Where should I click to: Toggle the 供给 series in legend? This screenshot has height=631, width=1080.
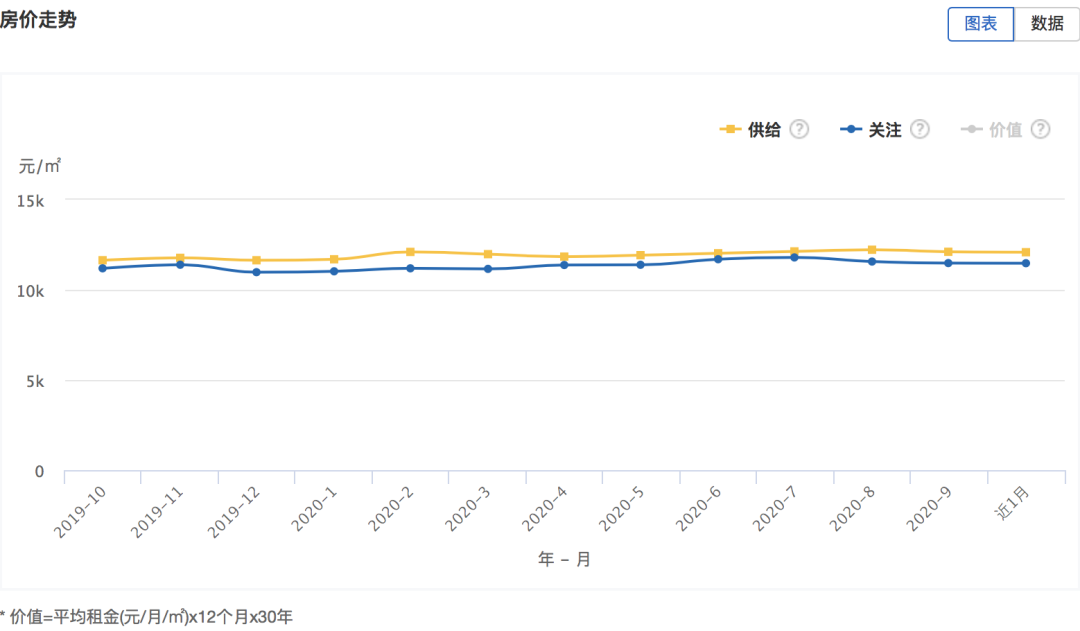[x=764, y=130]
